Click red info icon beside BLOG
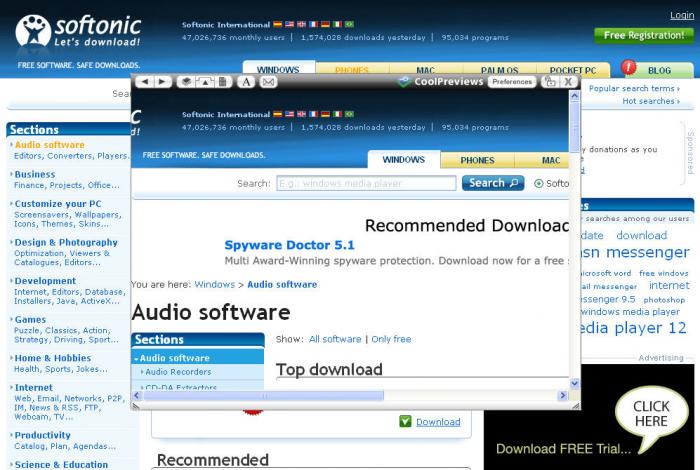Screen dimensions: 700x470 pos(629,67)
